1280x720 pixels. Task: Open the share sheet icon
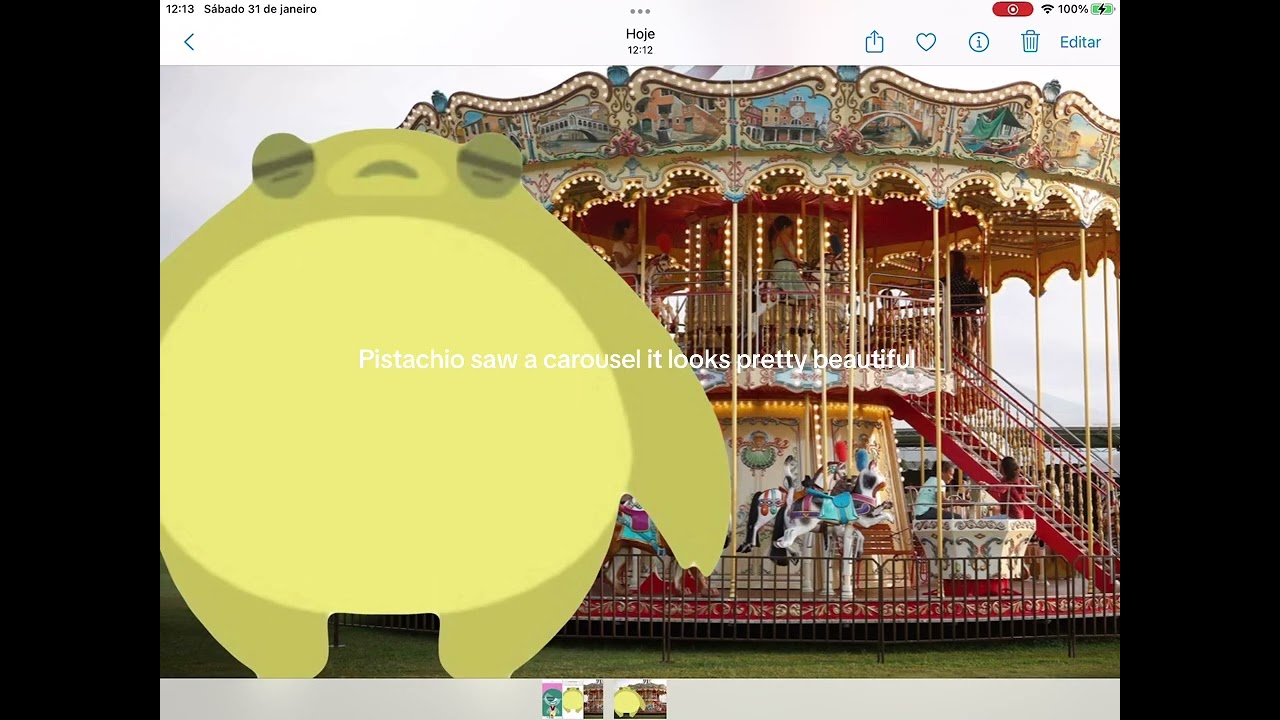(x=874, y=41)
